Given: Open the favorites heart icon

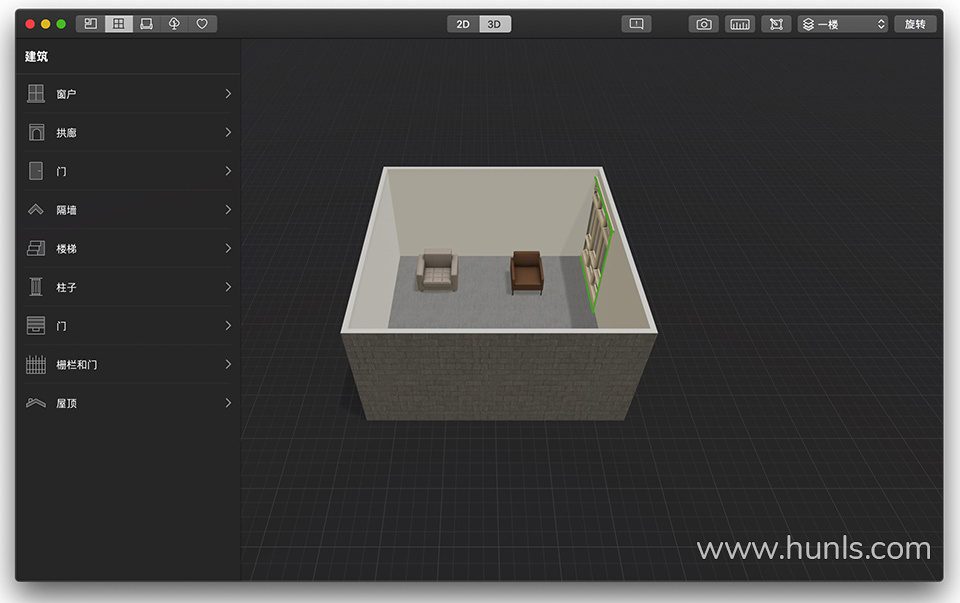Looking at the screenshot, I should click(x=202, y=24).
